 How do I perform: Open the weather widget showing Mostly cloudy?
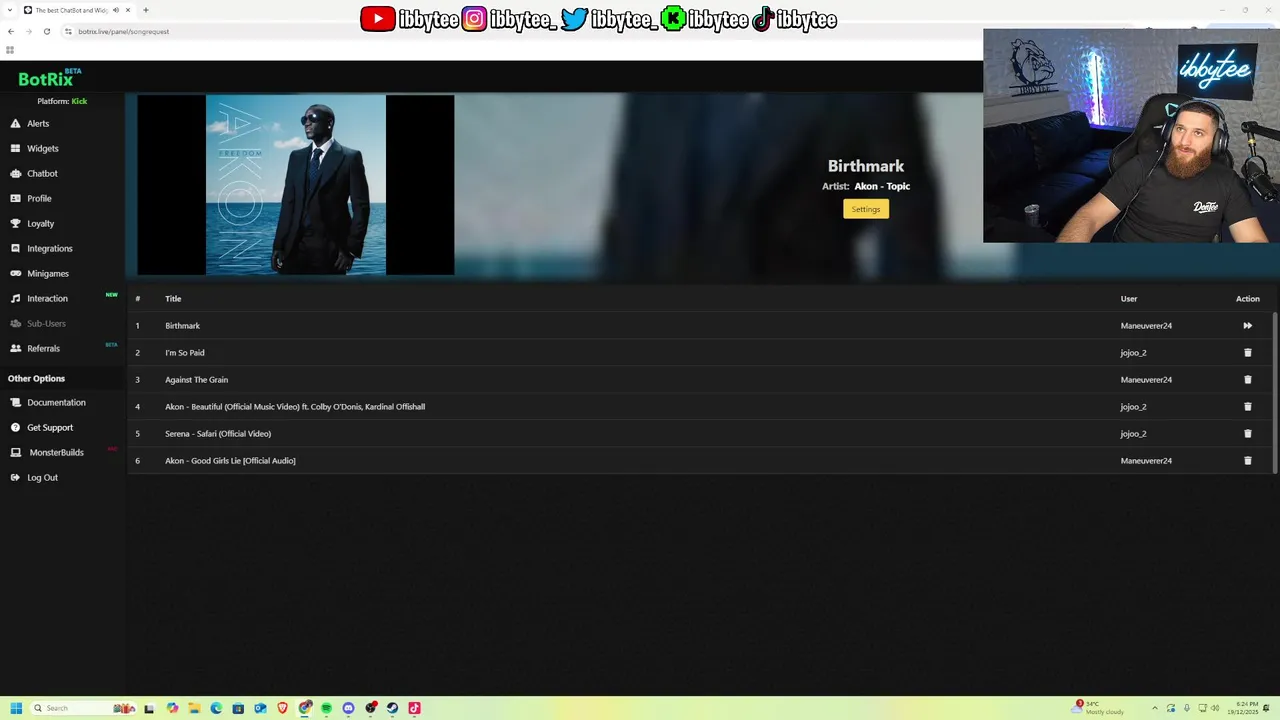coord(1097,708)
